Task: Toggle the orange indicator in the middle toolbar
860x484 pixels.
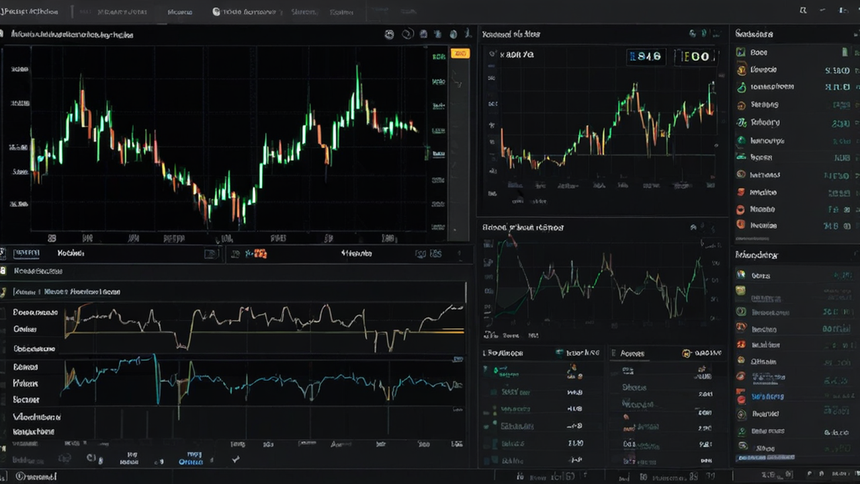Action: pyautogui.click(x=257, y=254)
